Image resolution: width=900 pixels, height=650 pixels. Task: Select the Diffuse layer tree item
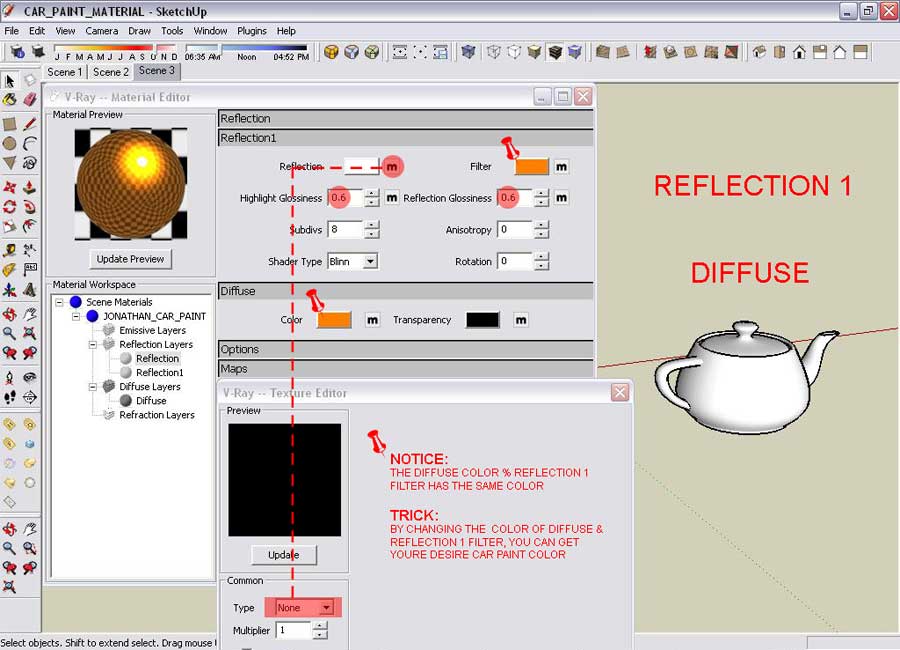tap(151, 401)
